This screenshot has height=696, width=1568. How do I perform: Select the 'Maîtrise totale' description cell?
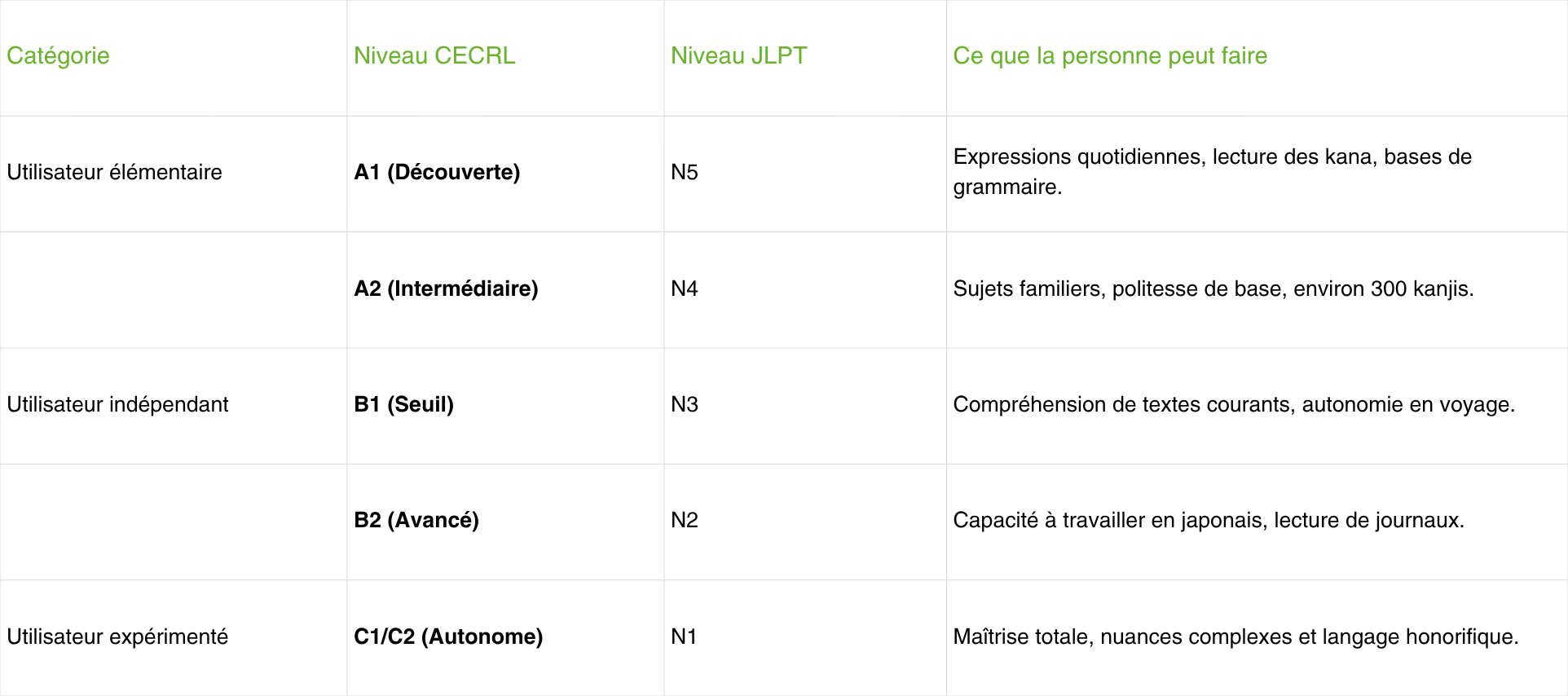pyautogui.click(x=1235, y=637)
